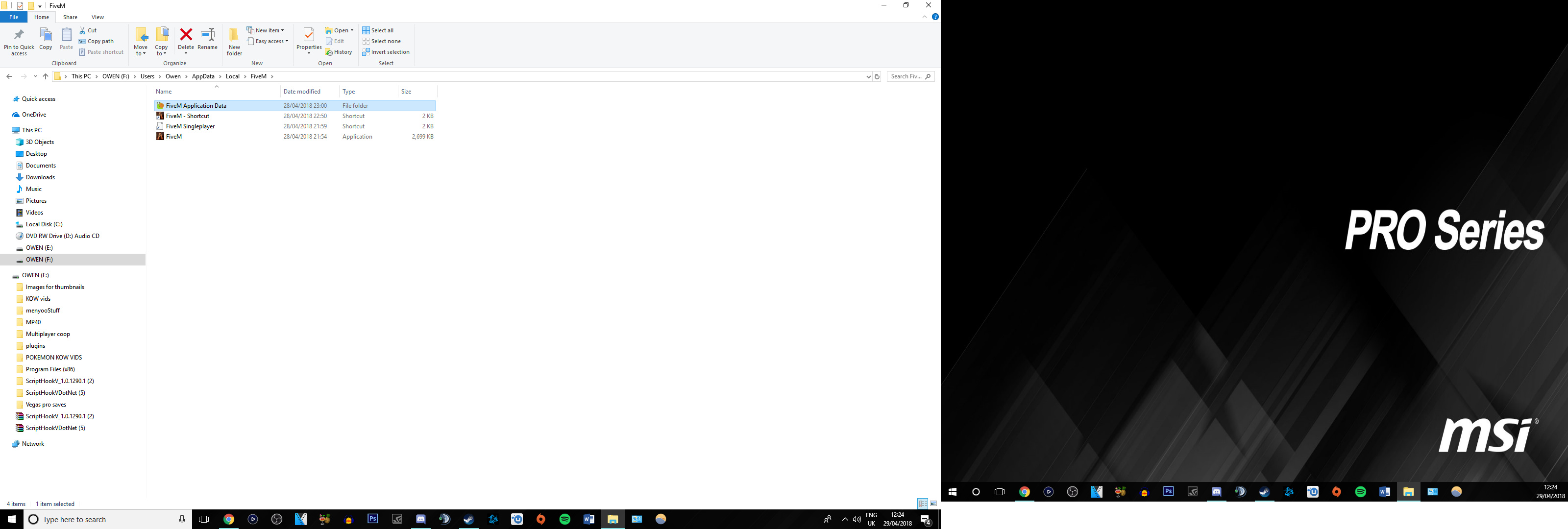Screen dimensions: 1568x529
Task: Select menyooStuff folder in navigation pane
Action: [43, 311]
